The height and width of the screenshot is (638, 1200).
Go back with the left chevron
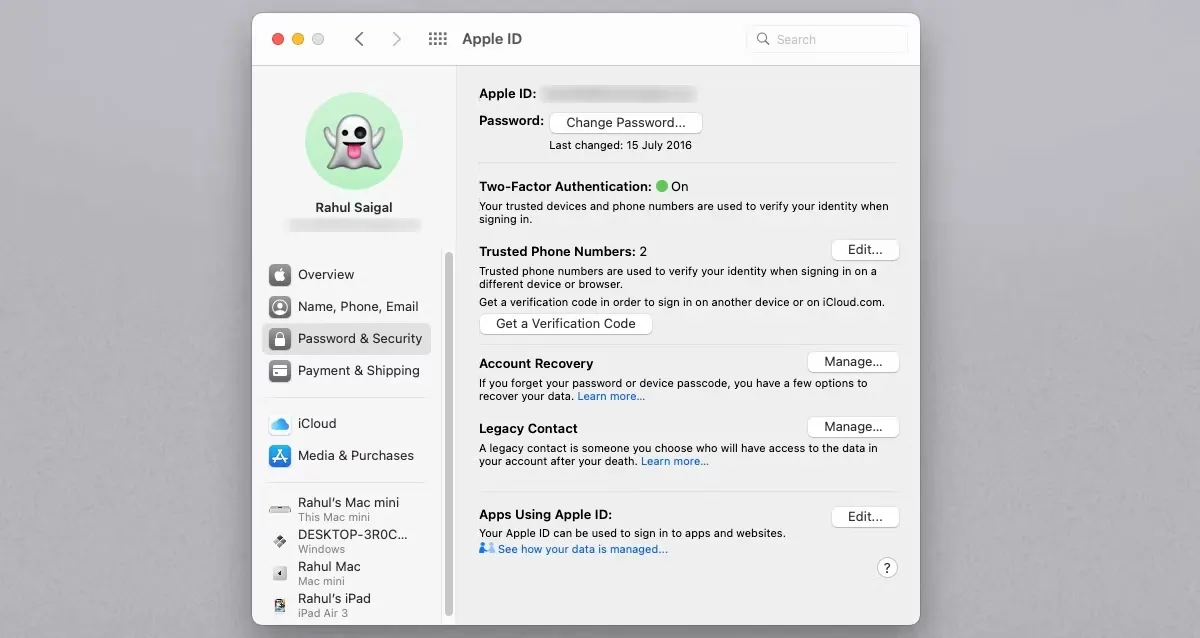(x=359, y=39)
